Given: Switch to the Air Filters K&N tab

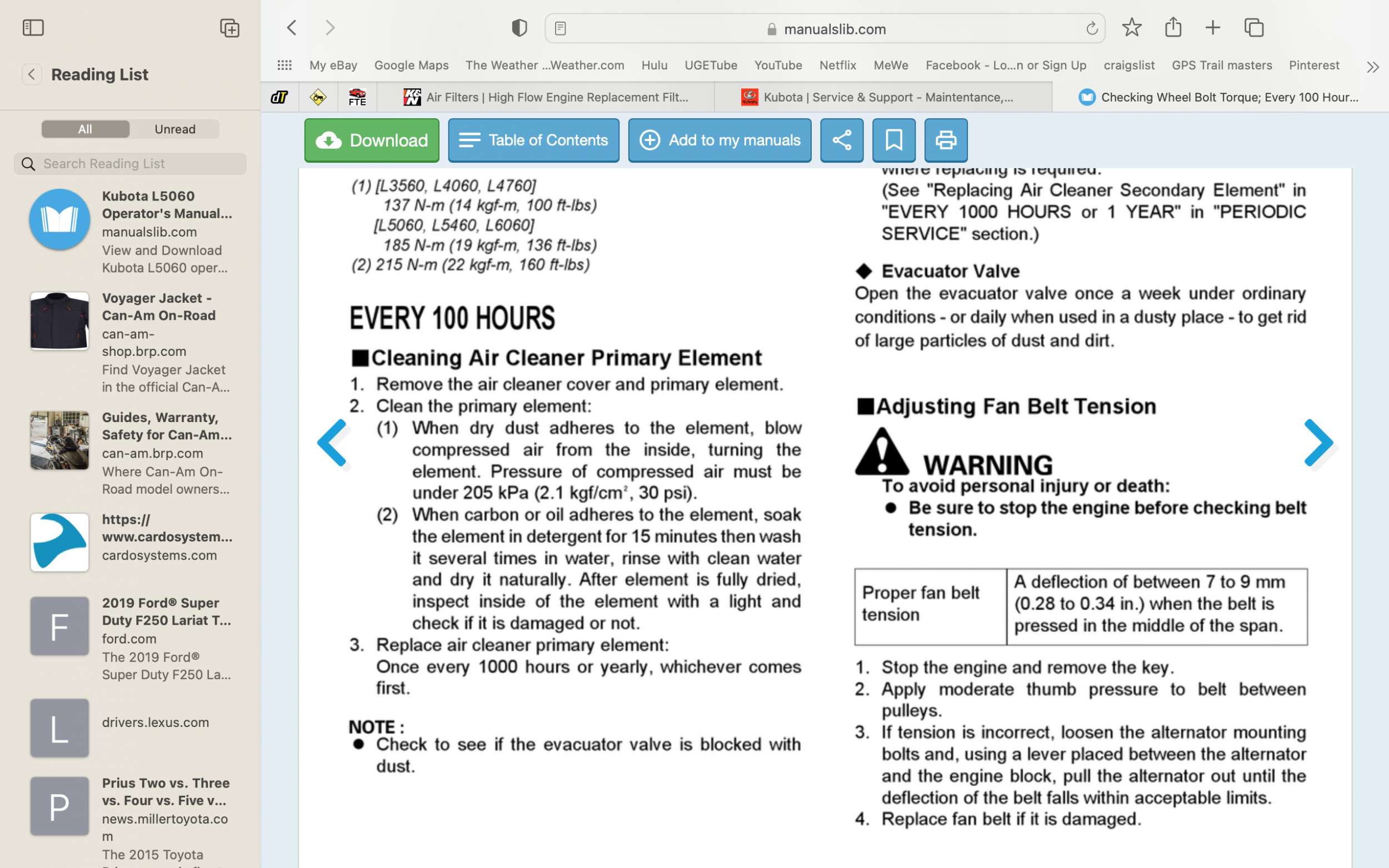Looking at the screenshot, I should (546, 97).
